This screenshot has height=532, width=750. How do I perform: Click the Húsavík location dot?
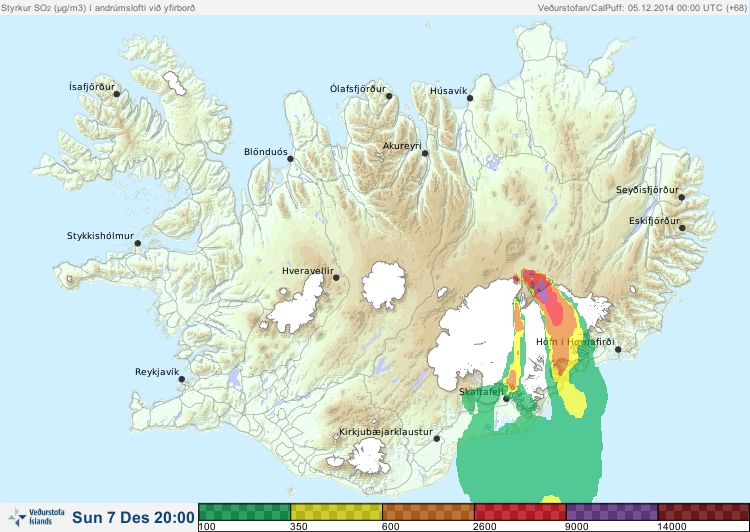470,98
